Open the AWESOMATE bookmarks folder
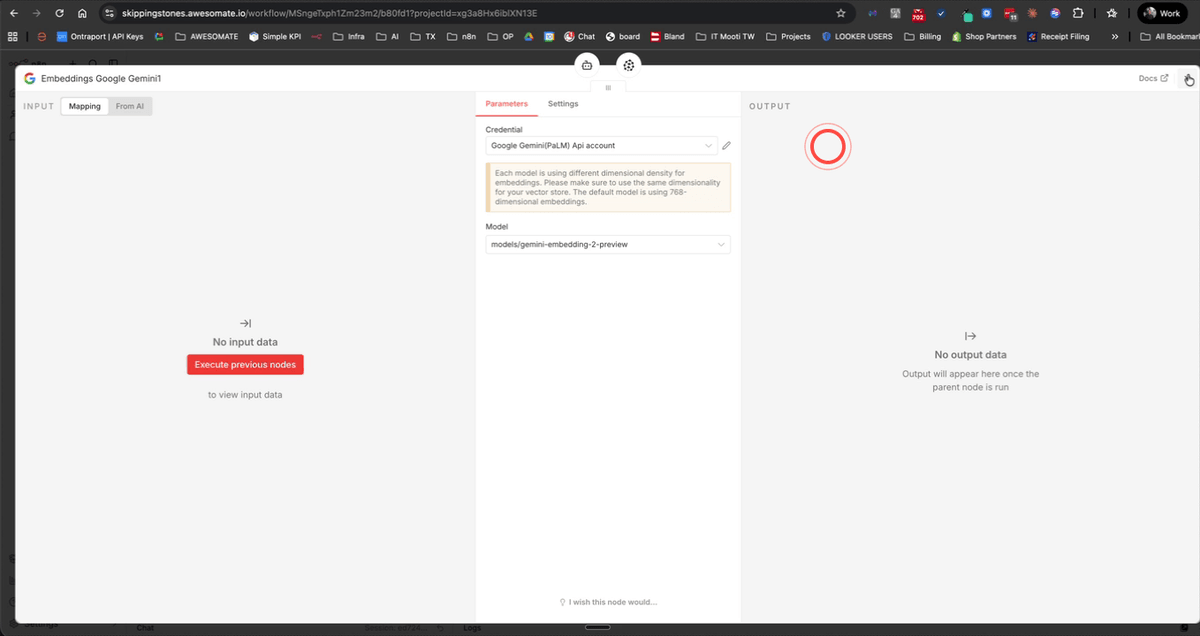The width and height of the screenshot is (1200, 636). tap(206, 36)
